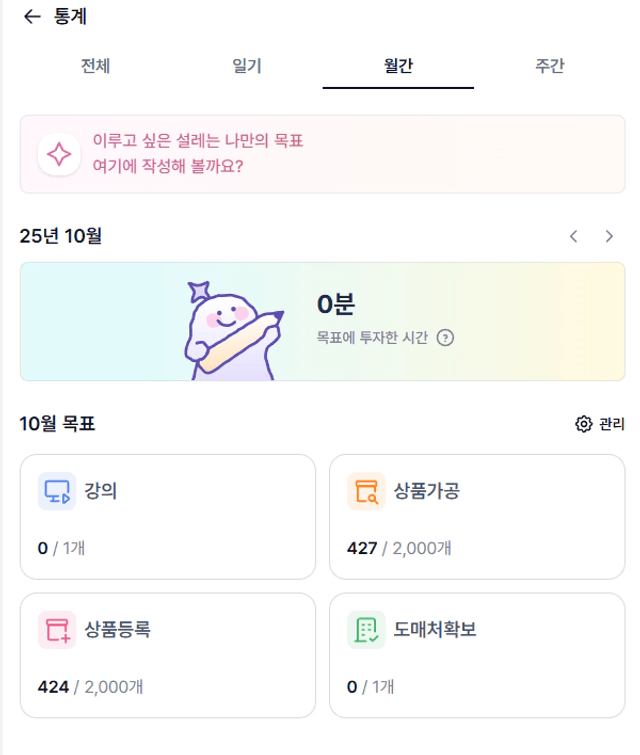Go to the previous month
Viewport: 640px width, 755px height.
[573, 236]
